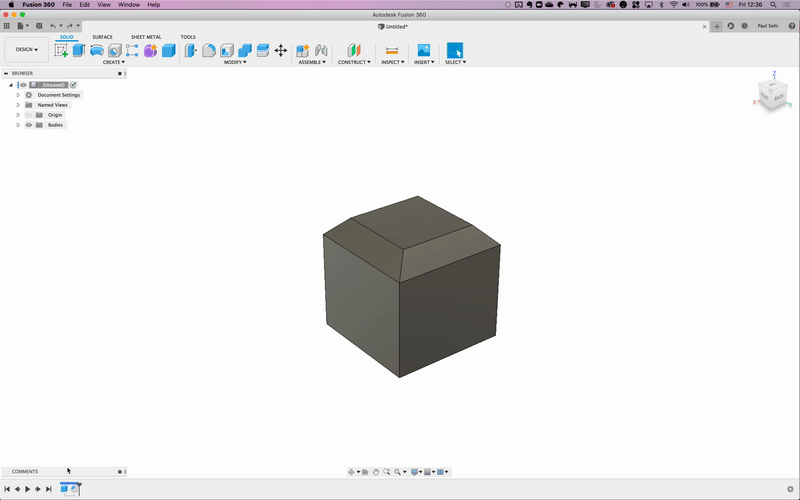Select the Hole tool
Screen dimensions: 800x500
pyautogui.click(x=115, y=50)
